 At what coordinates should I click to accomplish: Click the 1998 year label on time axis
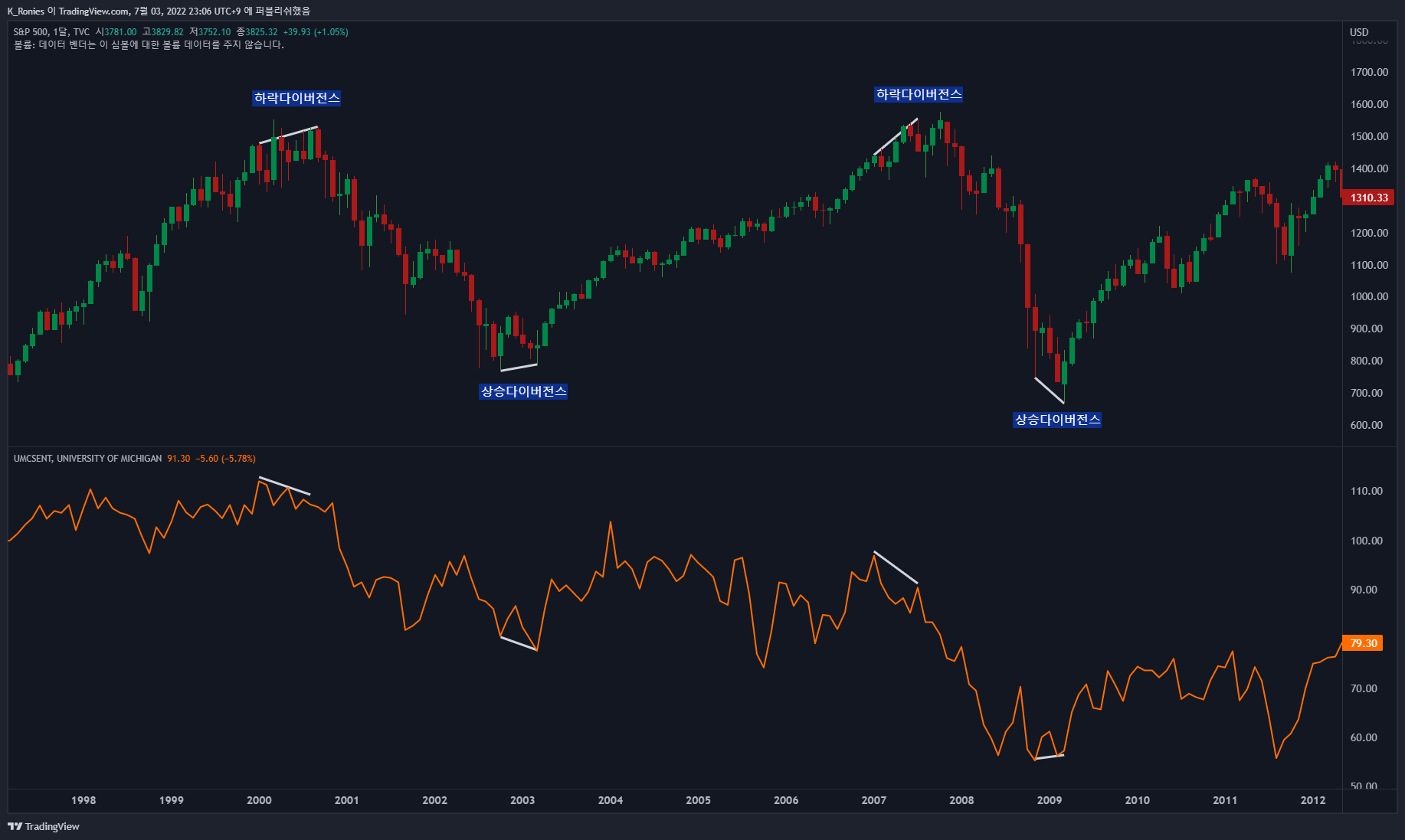pos(84,800)
